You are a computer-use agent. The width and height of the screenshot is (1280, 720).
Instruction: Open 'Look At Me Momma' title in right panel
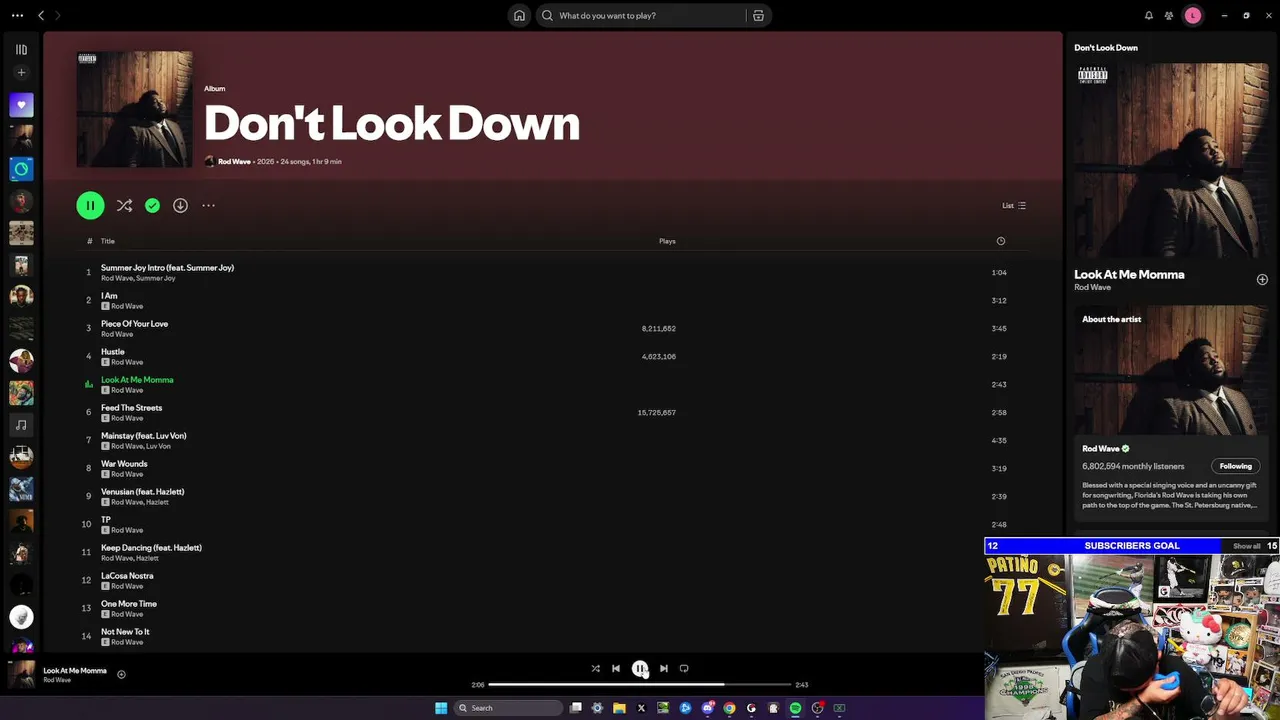(1129, 274)
